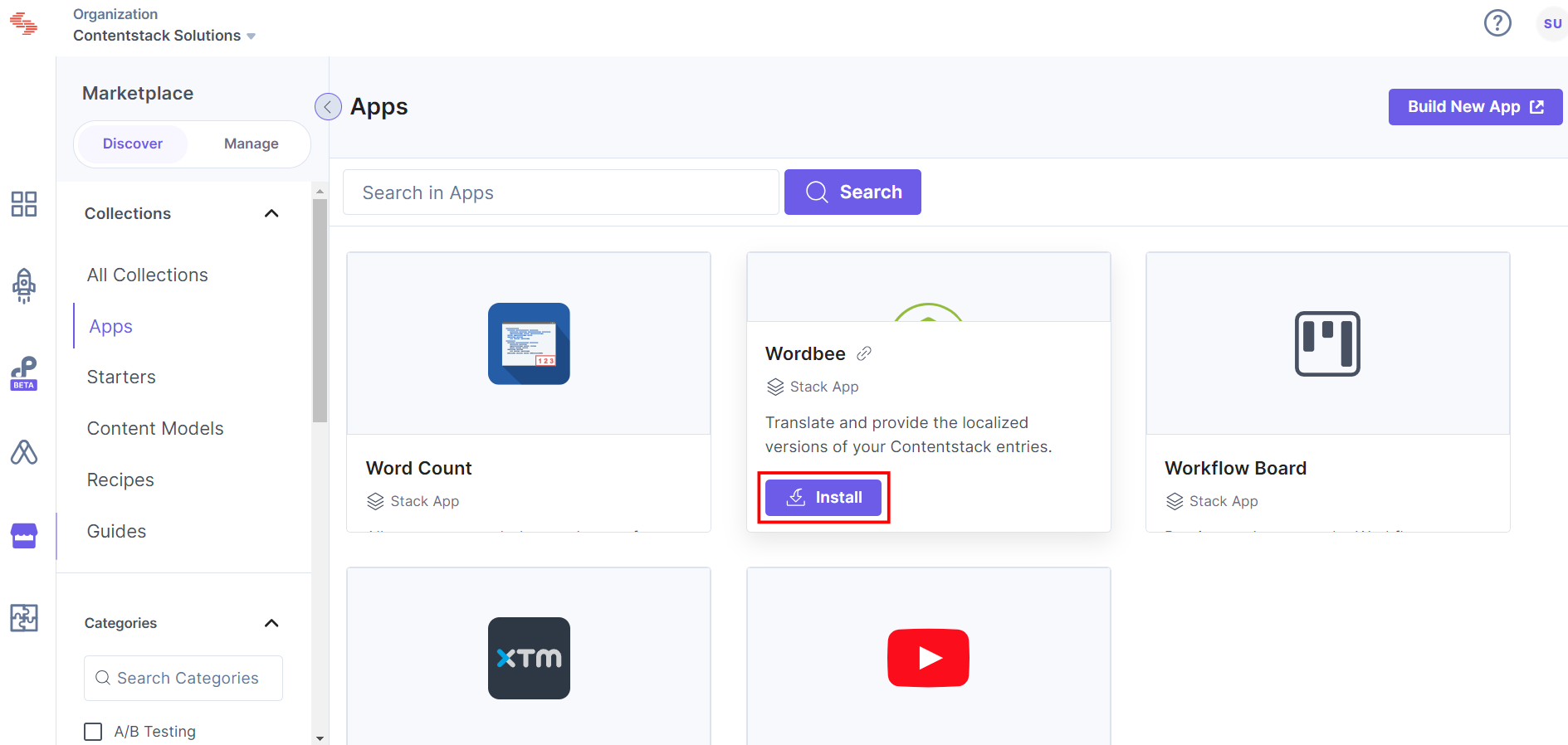Select Apps in the Collections list

pyautogui.click(x=111, y=326)
